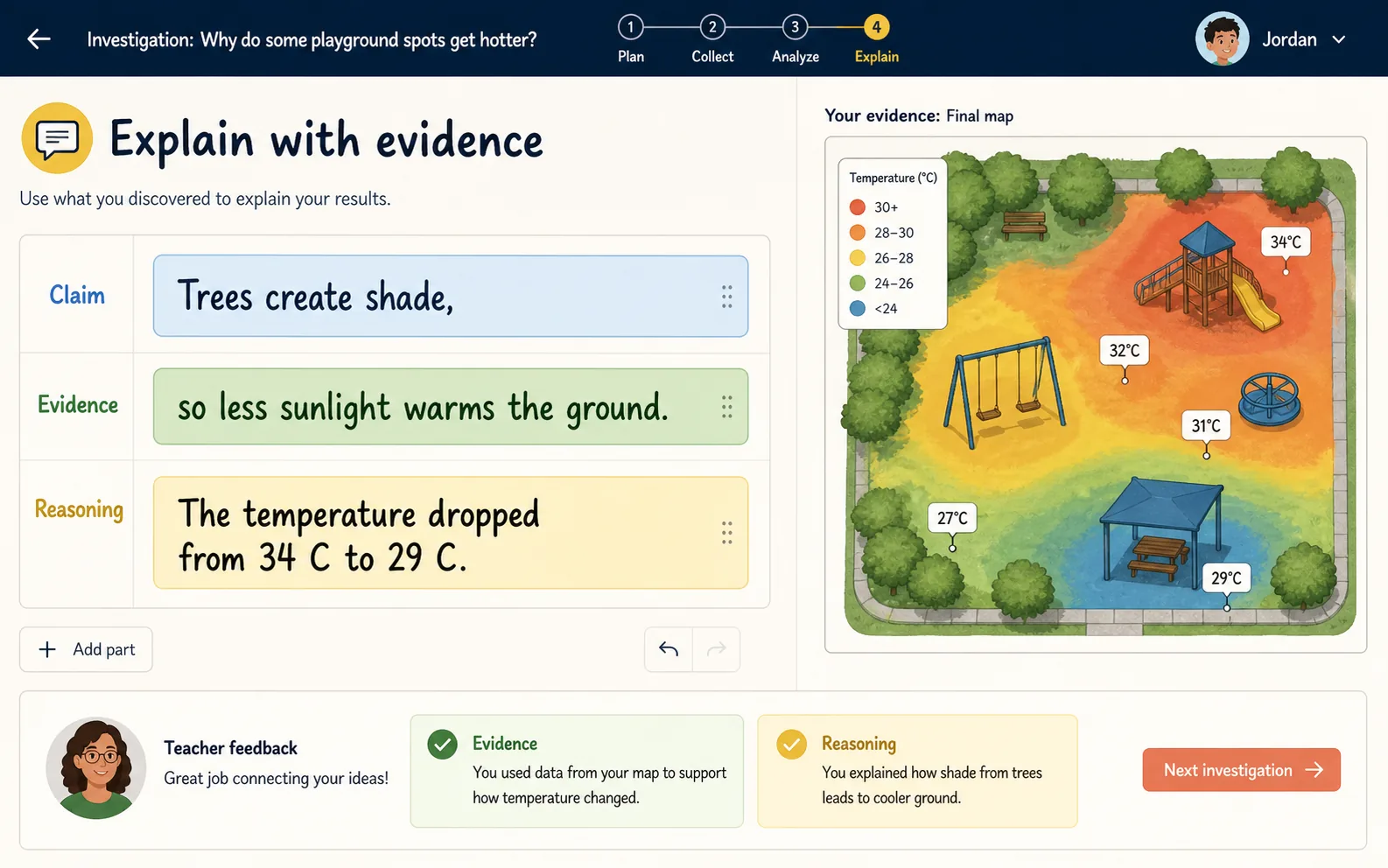Expand the Jordan account dropdown chevron
This screenshot has width=1388, height=868.
coord(1338,39)
